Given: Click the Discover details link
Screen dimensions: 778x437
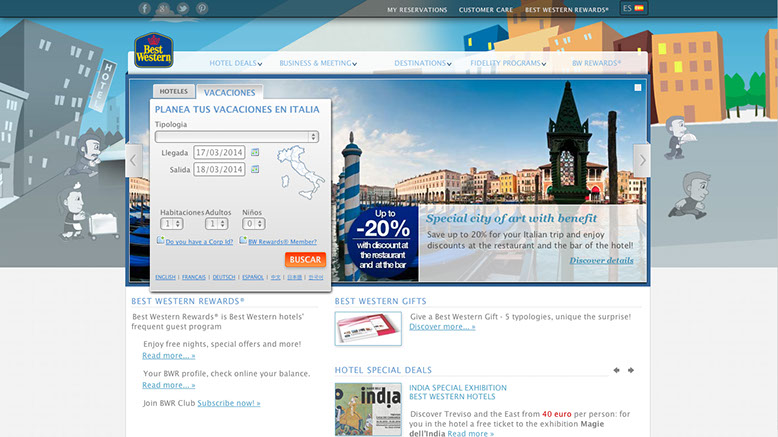Looking at the screenshot, I should coord(601,260).
